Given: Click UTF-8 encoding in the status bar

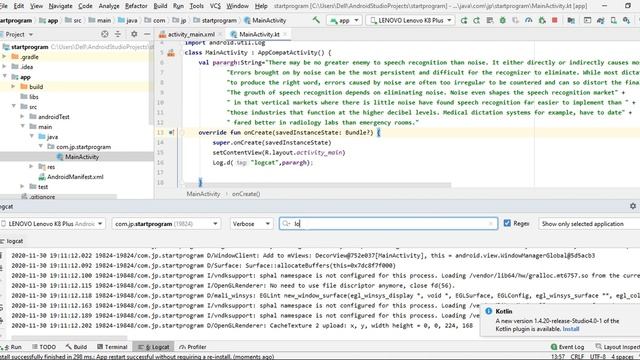Looking at the screenshot, I should [x=598, y=357].
